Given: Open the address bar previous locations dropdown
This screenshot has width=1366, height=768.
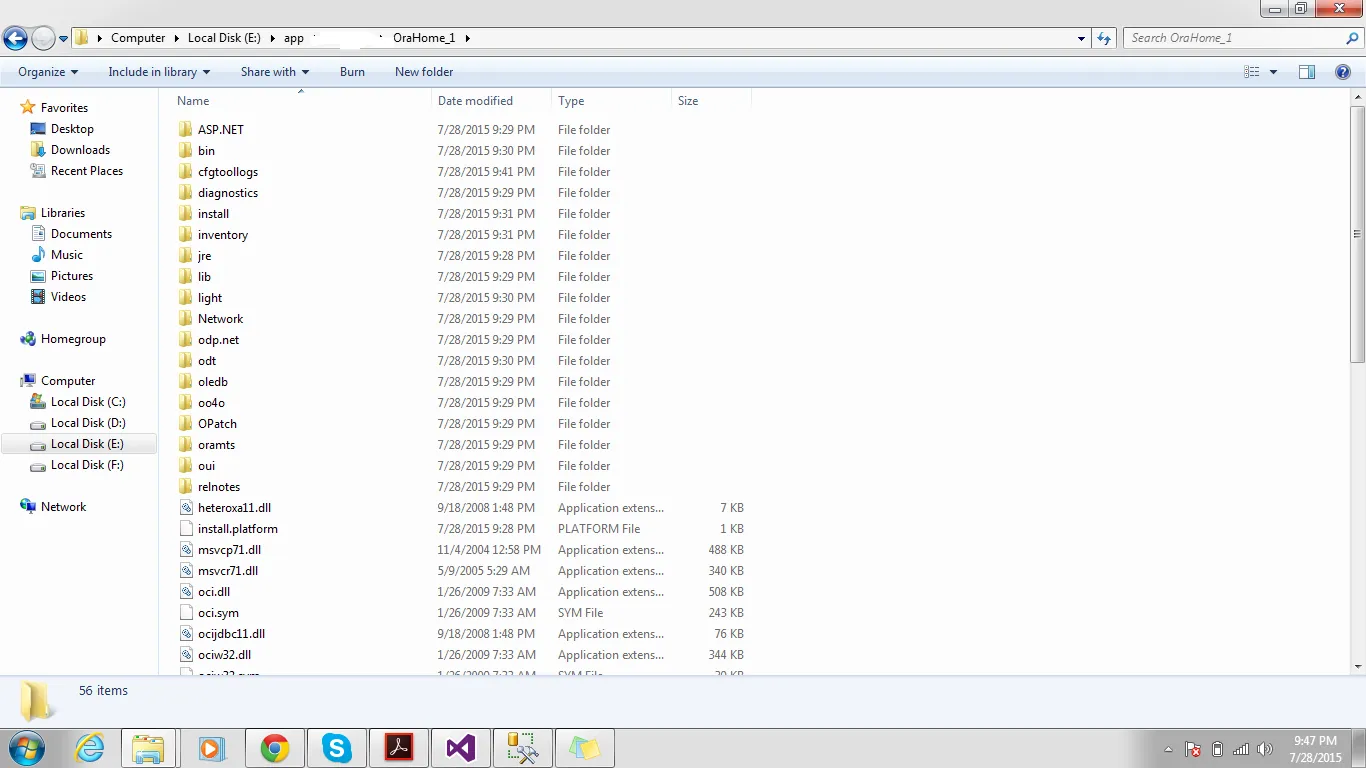Looking at the screenshot, I should tap(1082, 38).
